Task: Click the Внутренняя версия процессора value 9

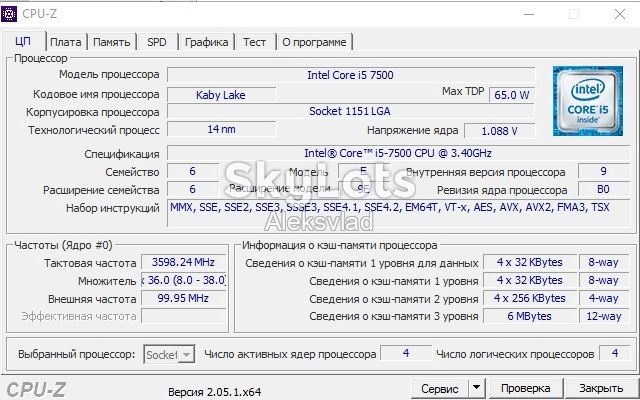Action: [603, 171]
